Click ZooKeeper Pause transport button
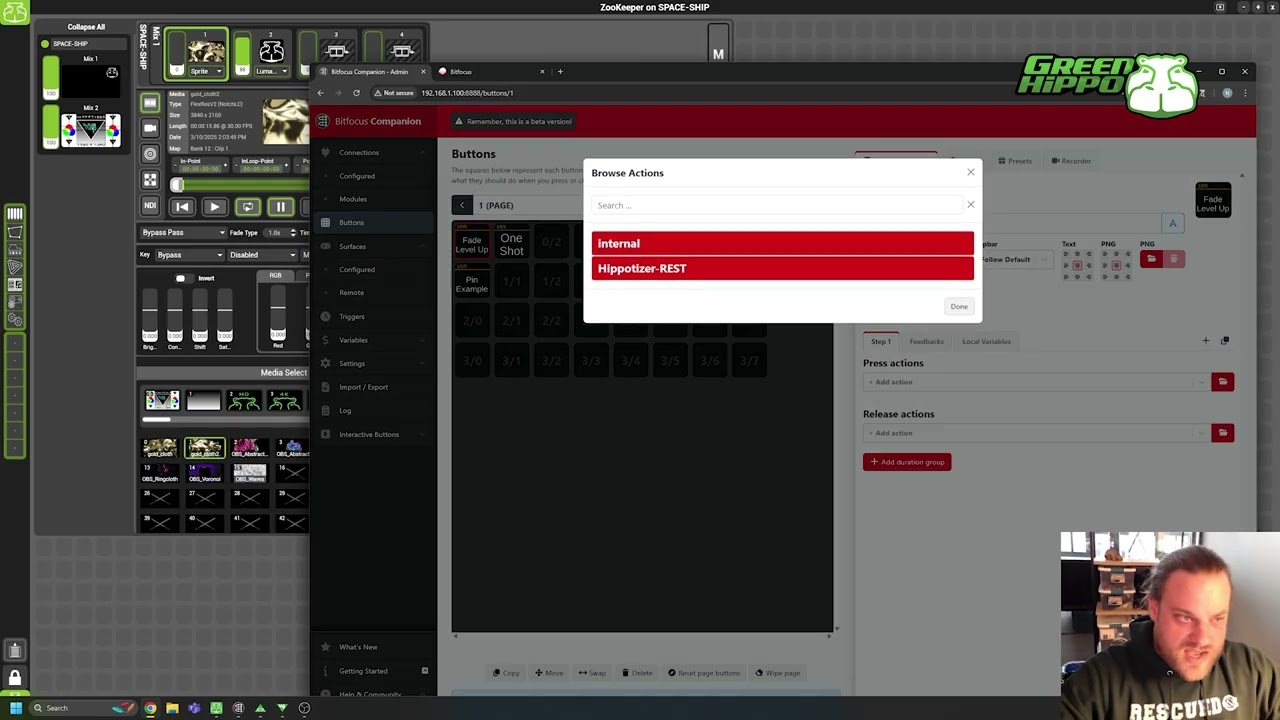This screenshot has width=1280, height=720. click(280, 207)
